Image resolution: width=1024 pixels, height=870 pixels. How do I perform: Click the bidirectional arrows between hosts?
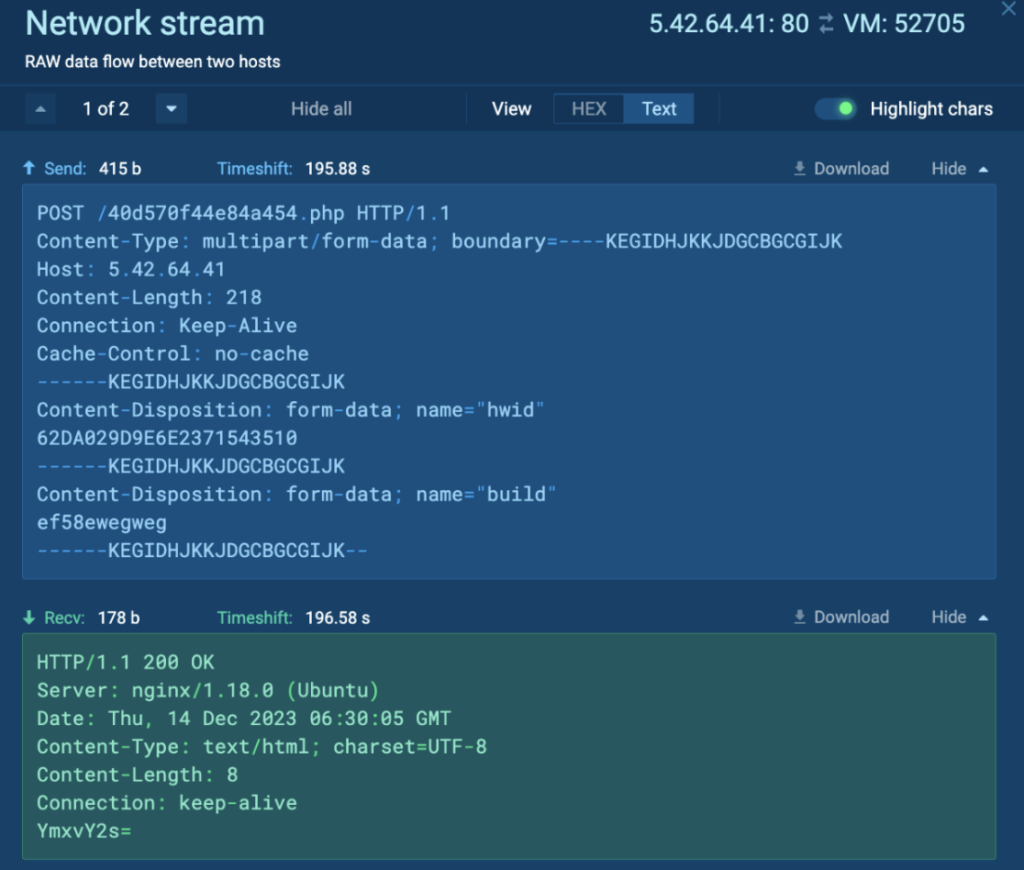[825, 25]
